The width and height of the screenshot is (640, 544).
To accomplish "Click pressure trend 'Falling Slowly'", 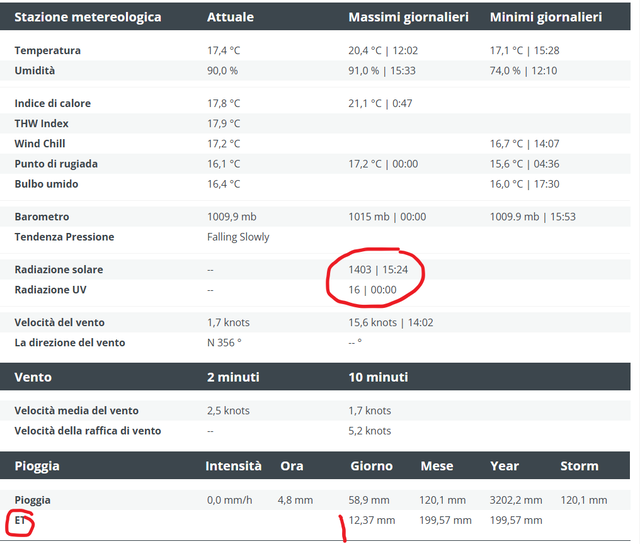I will (238, 237).
